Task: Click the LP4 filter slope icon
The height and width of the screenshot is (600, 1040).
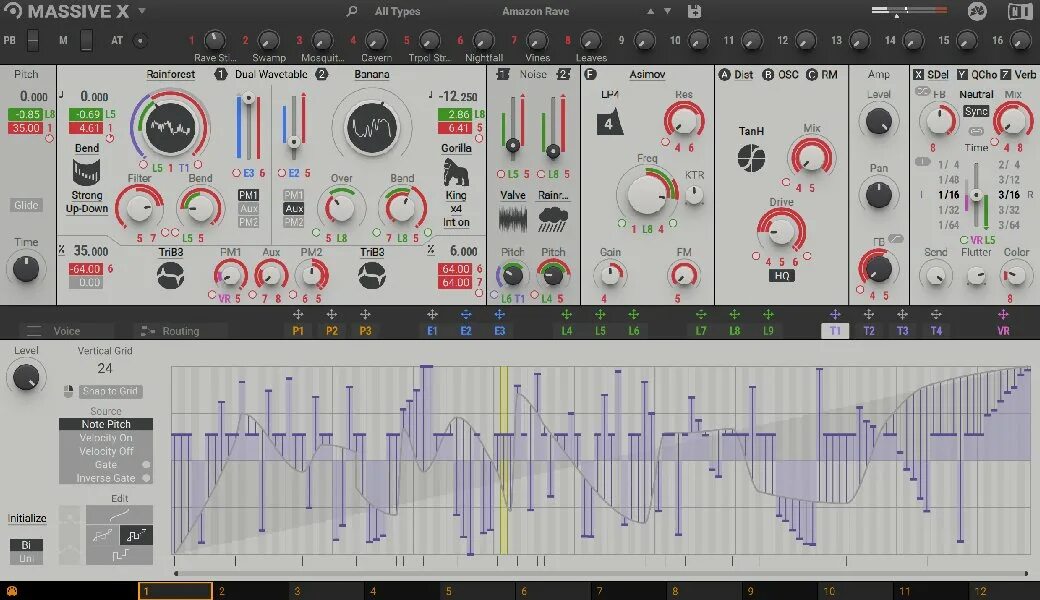Action: pos(609,122)
